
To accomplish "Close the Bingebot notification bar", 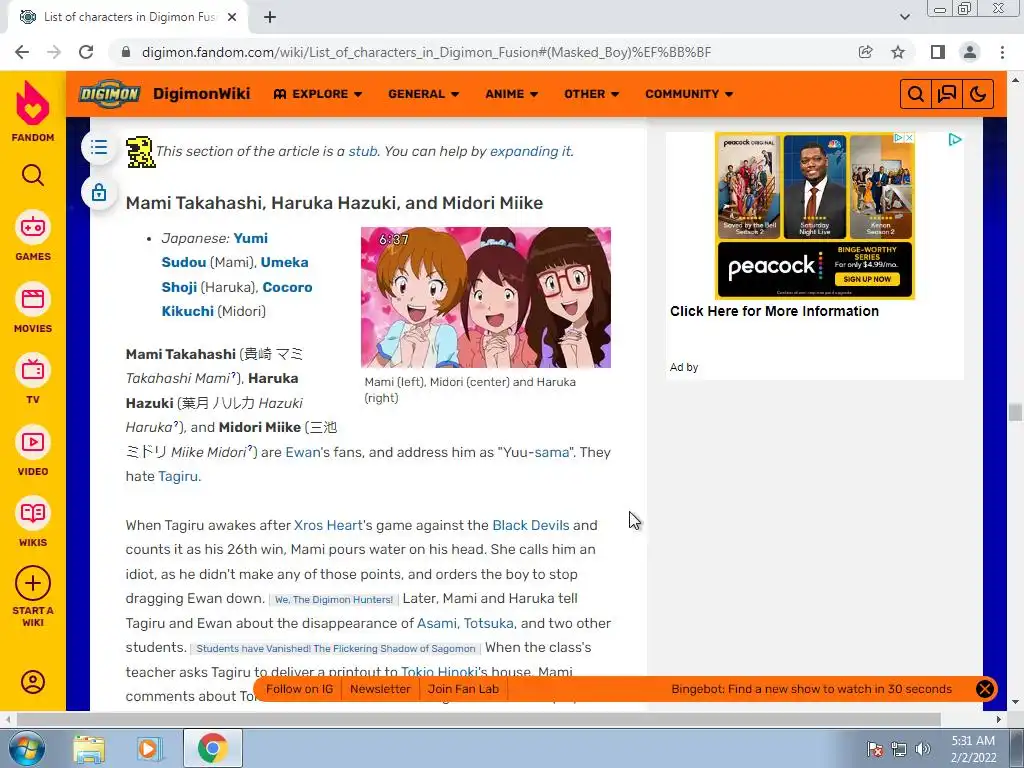I will click(984, 689).
